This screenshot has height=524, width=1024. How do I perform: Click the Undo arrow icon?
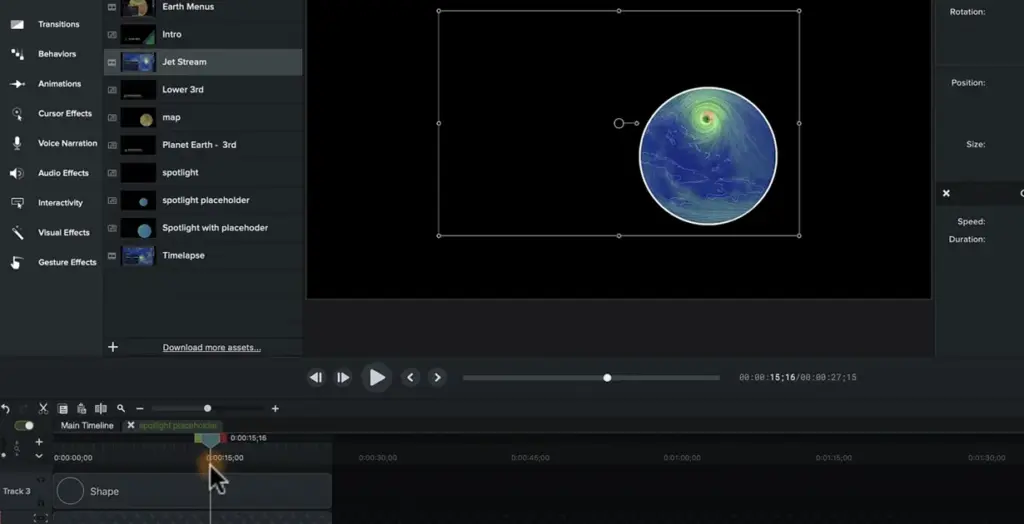tap(5, 409)
